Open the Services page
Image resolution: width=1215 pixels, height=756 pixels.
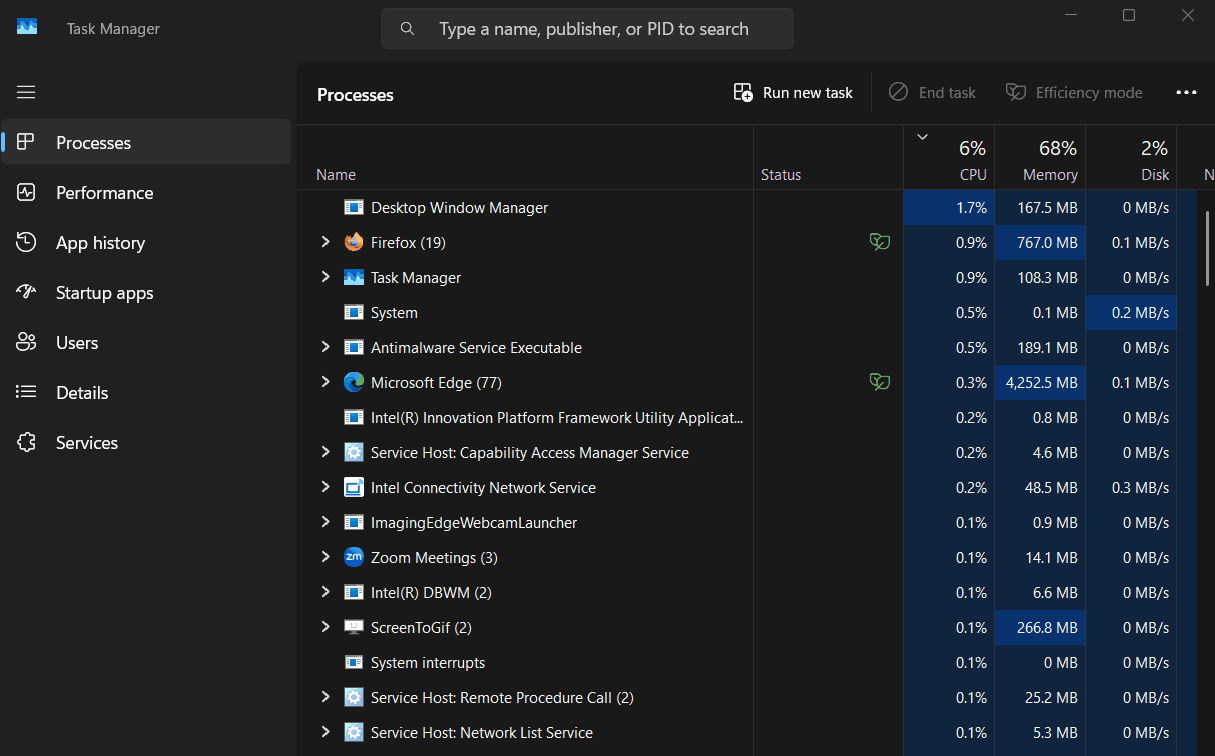click(x=146, y=443)
